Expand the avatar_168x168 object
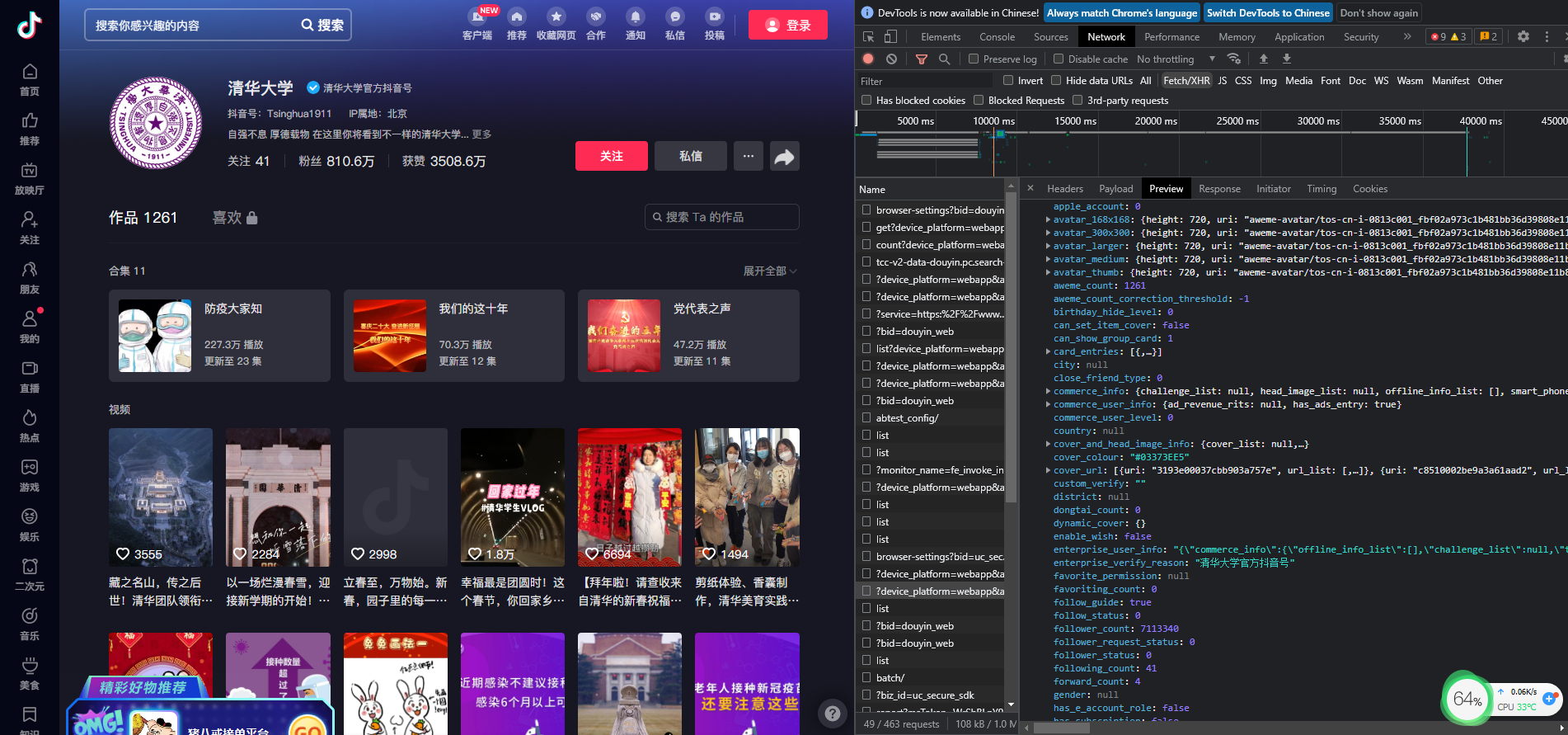1568x735 pixels. [1048, 219]
